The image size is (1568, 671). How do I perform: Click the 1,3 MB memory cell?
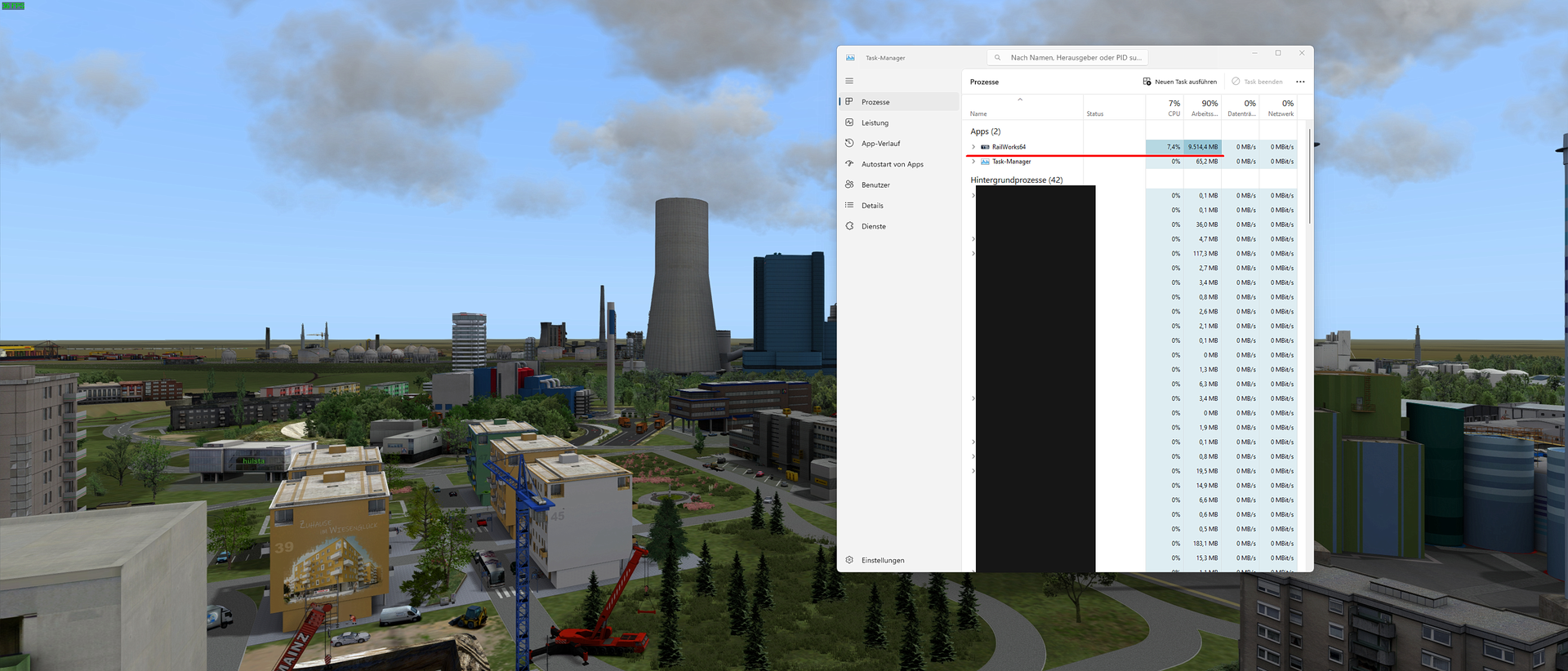[x=1203, y=370]
